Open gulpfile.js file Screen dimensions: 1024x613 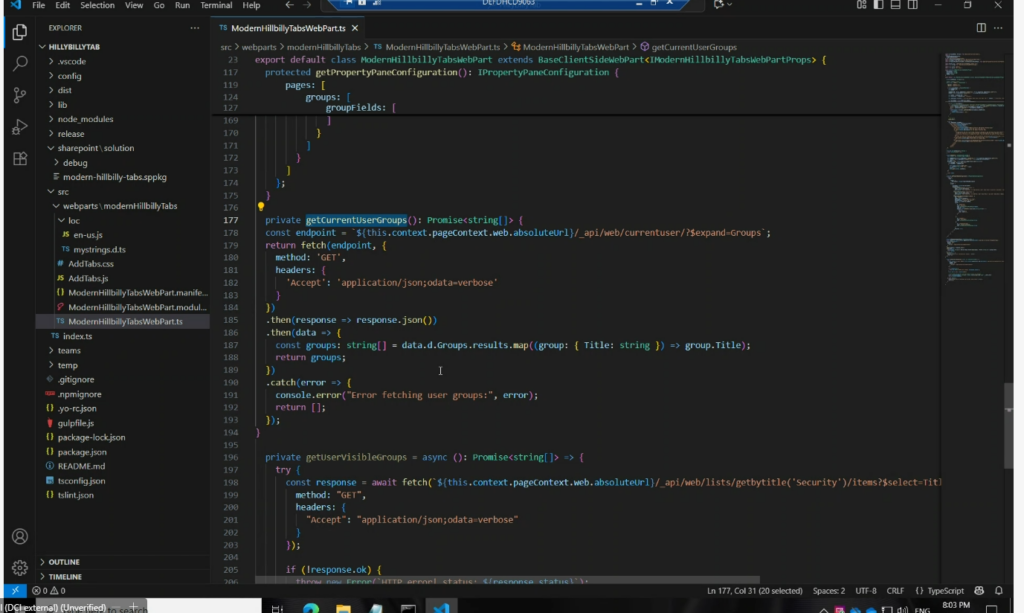76,423
